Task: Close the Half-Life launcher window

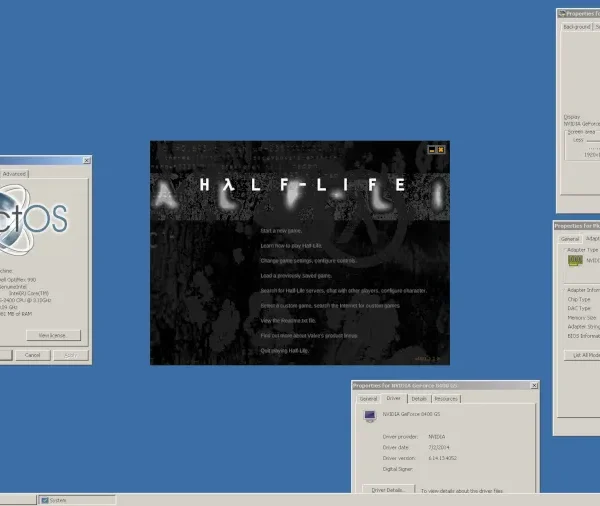Action: pos(441,150)
